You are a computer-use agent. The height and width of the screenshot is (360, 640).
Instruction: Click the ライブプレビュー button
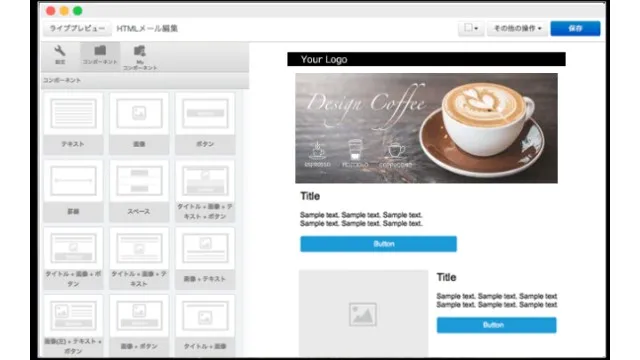77,29
